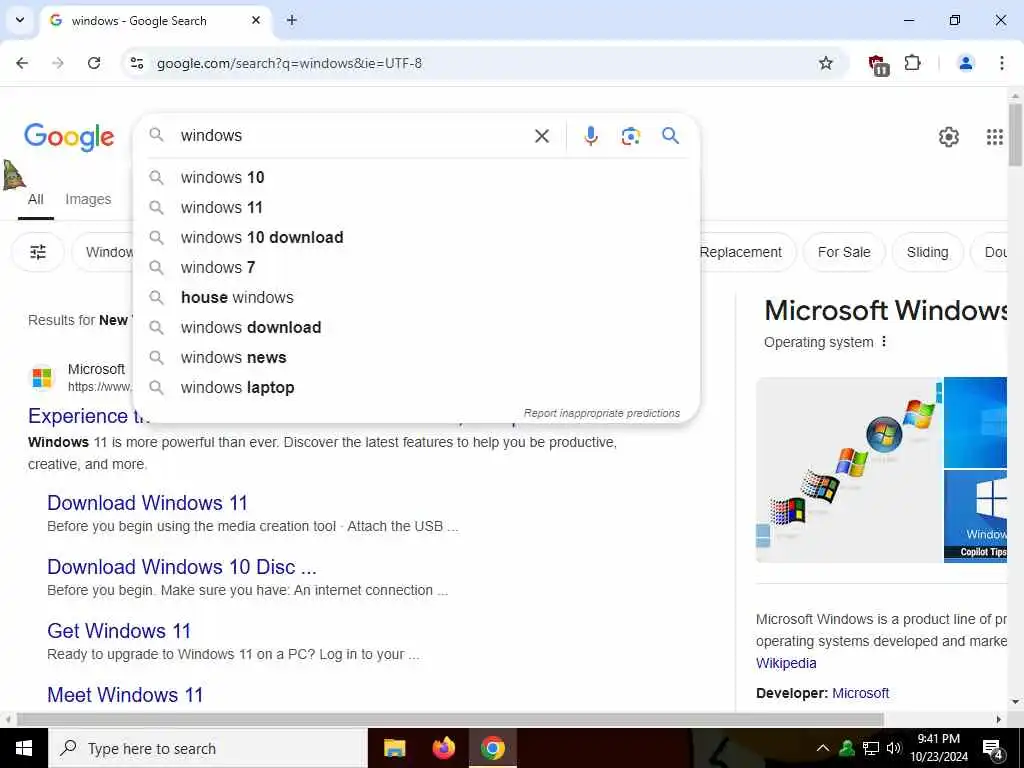Open the Google apps grid
Screen dimensions: 1024x768
995,137
